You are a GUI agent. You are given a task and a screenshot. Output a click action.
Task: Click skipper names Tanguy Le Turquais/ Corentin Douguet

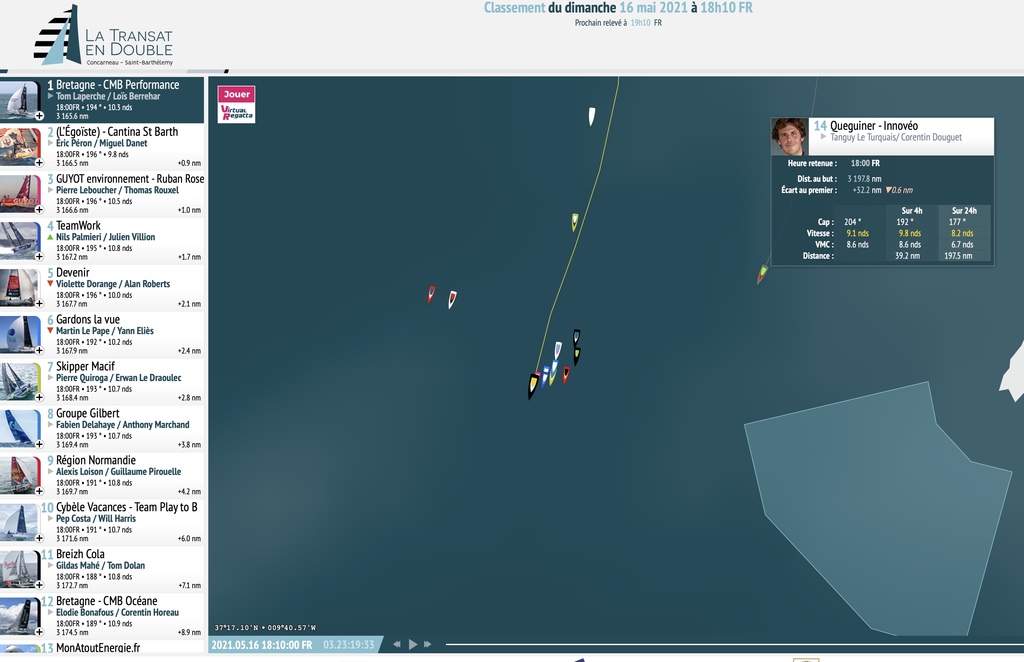896,137
